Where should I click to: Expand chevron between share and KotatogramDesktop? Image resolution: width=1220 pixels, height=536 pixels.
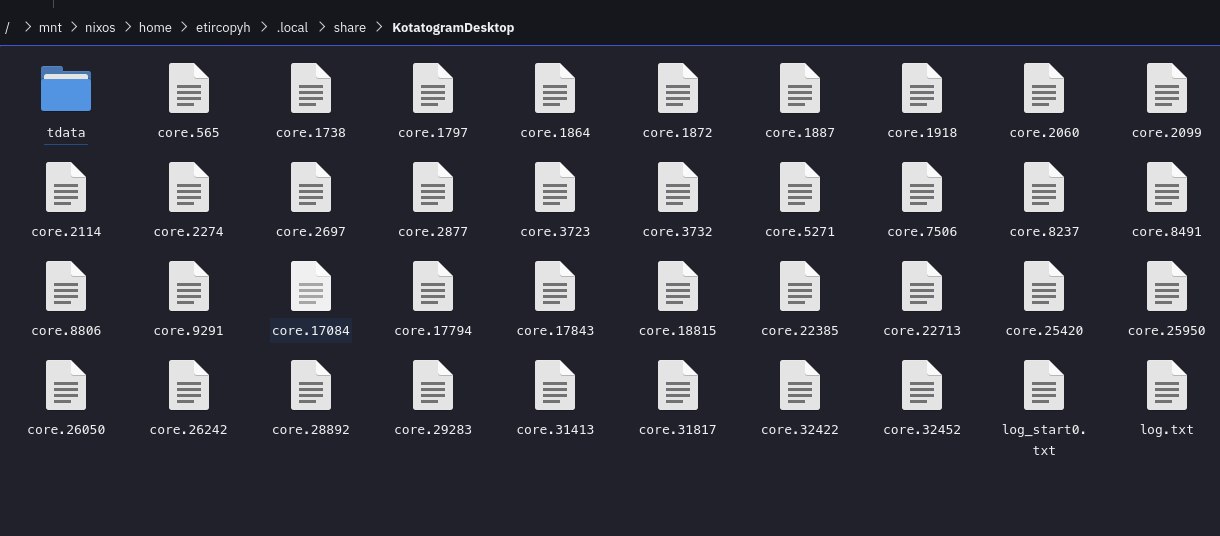click(380, 28)
